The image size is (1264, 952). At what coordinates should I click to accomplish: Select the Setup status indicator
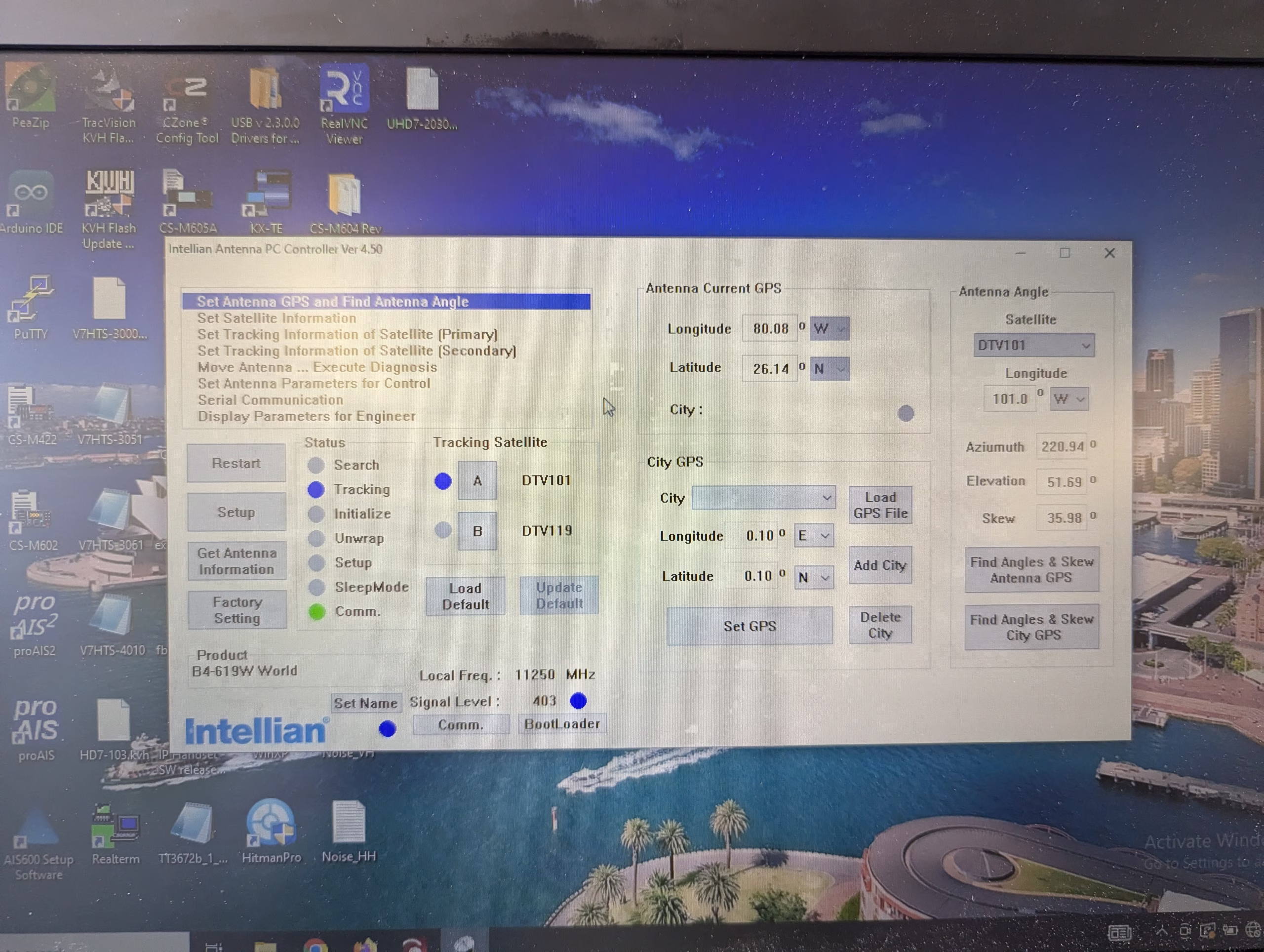[316, 563]
